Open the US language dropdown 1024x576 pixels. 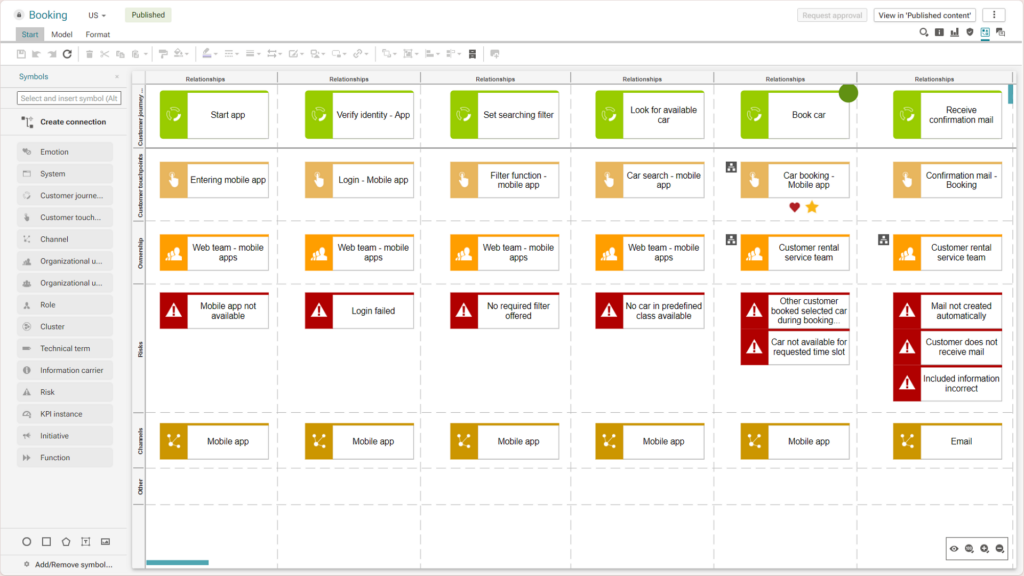97,16
